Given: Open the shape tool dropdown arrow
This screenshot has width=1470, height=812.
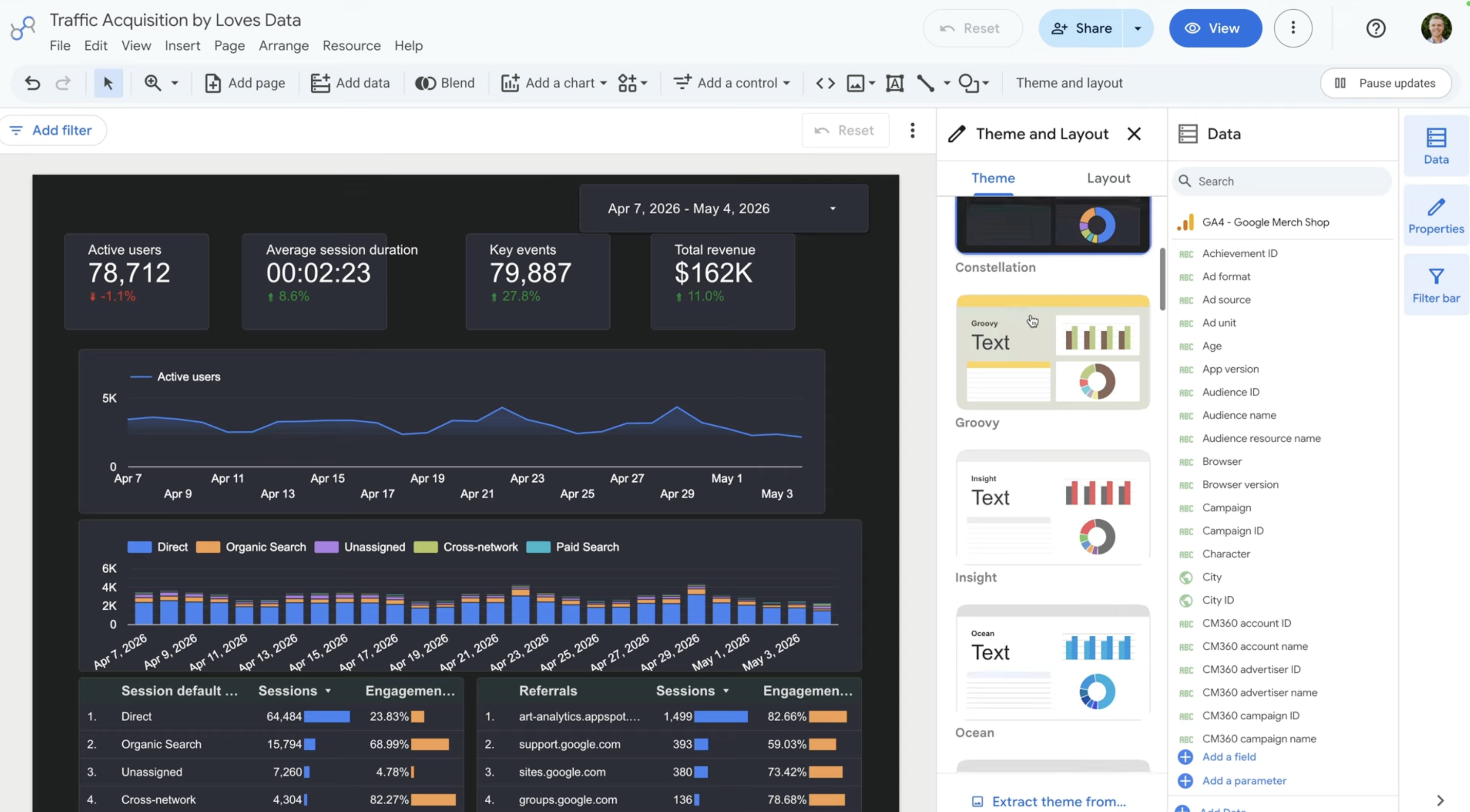Looking at the screenshot, I should tap(986, 83).
